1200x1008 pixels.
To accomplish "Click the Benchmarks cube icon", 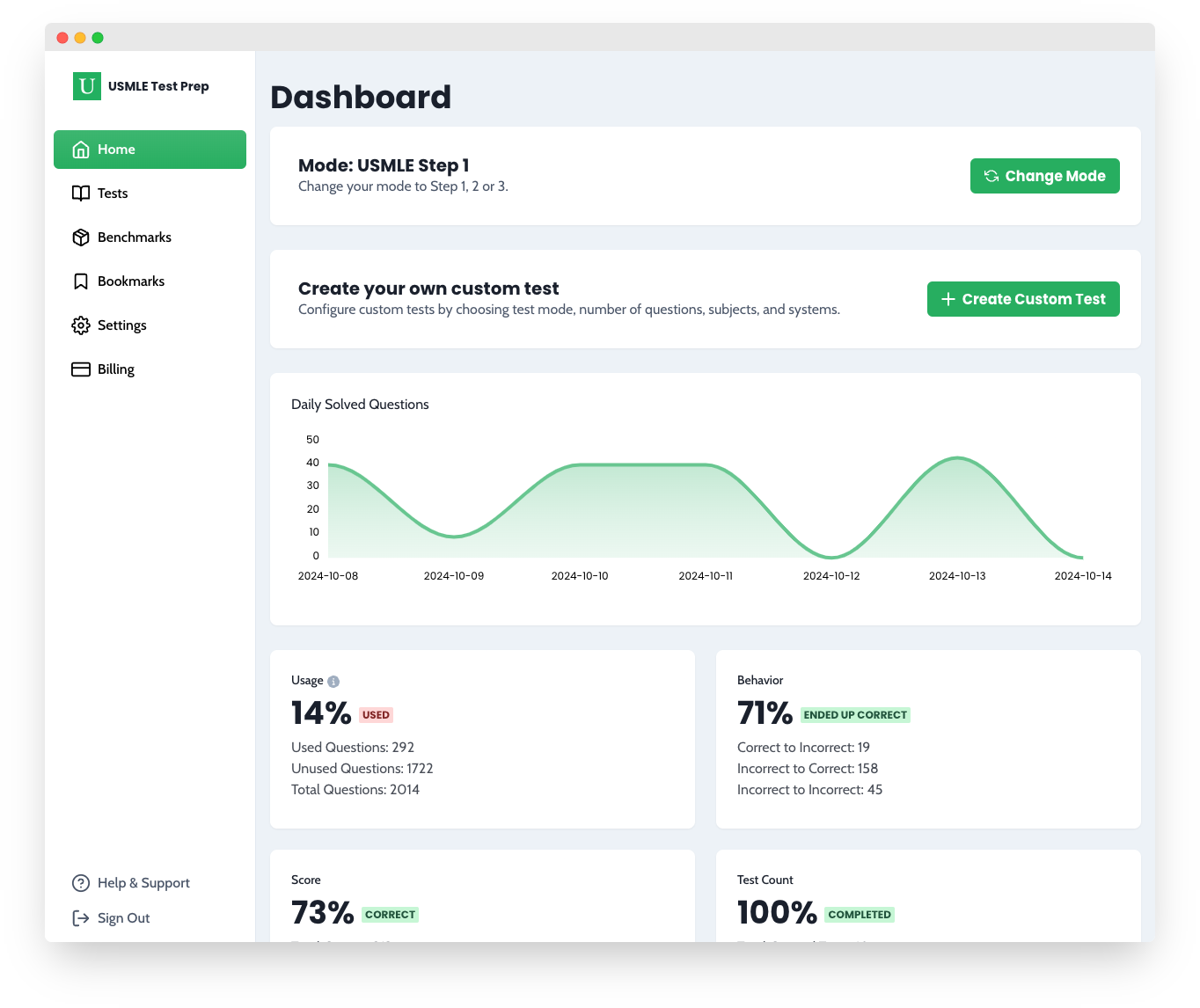I will pyautogui.click(x=81, y=237).
